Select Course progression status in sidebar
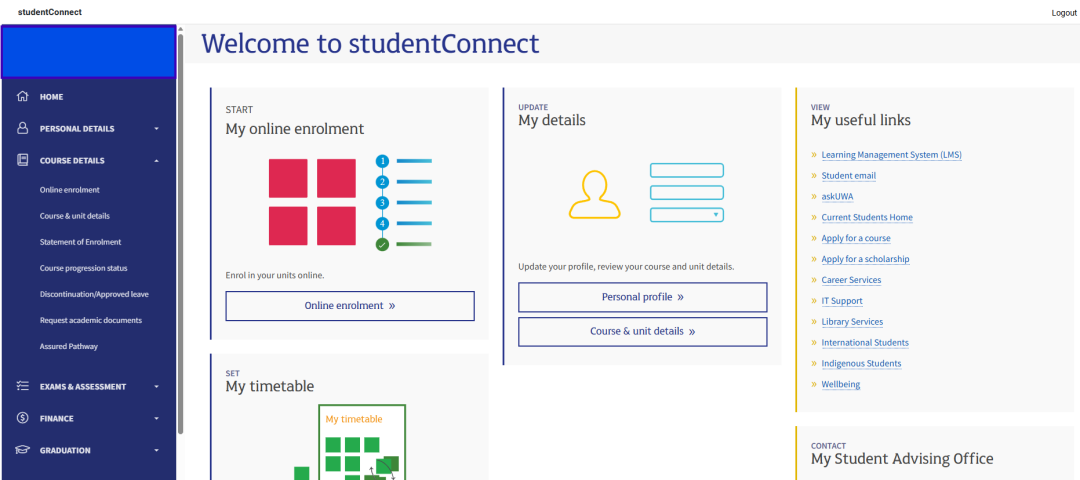1080x480 pixels. 83,268
